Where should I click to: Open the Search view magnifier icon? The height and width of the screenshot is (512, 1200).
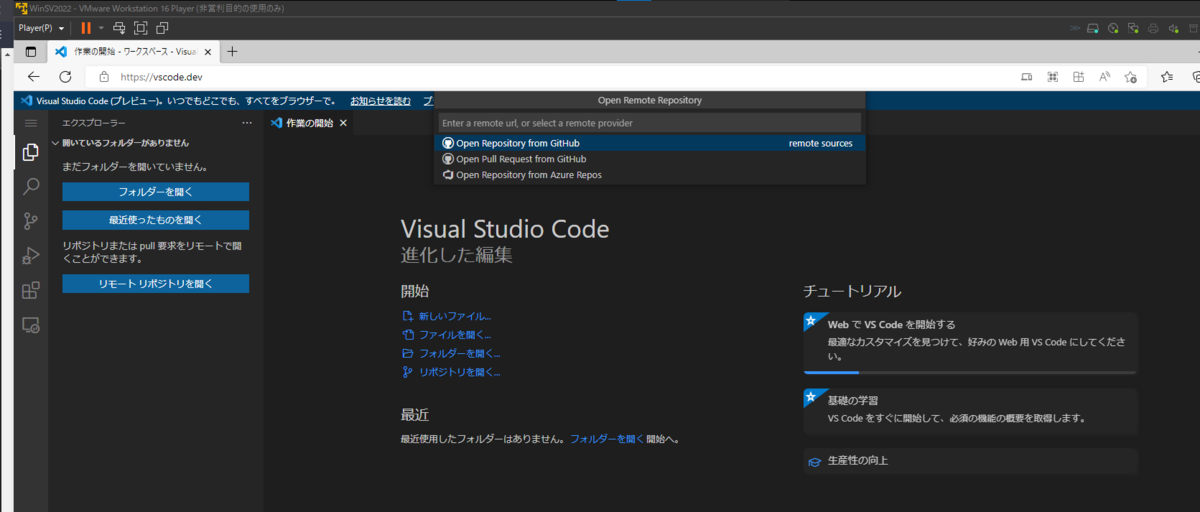(30, 187)
